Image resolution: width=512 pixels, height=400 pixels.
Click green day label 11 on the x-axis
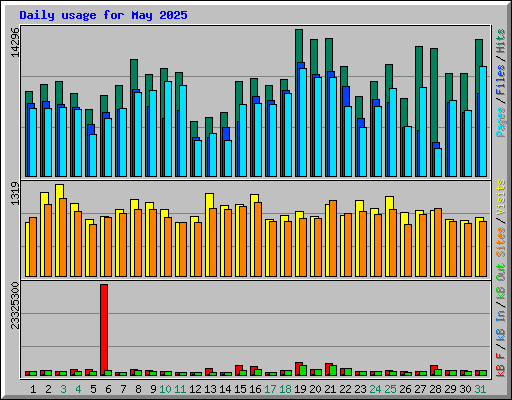point(180,389)
